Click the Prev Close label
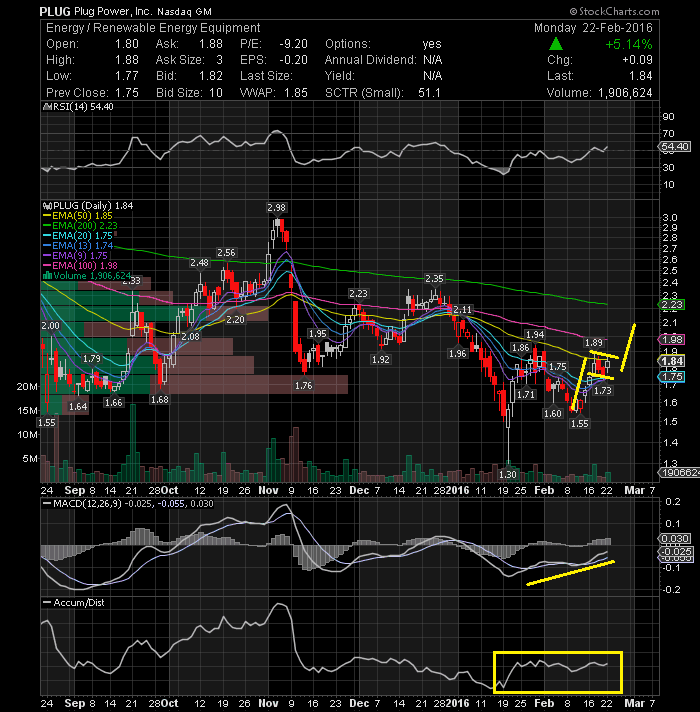 pyautogui.click(x=77, y=93)
